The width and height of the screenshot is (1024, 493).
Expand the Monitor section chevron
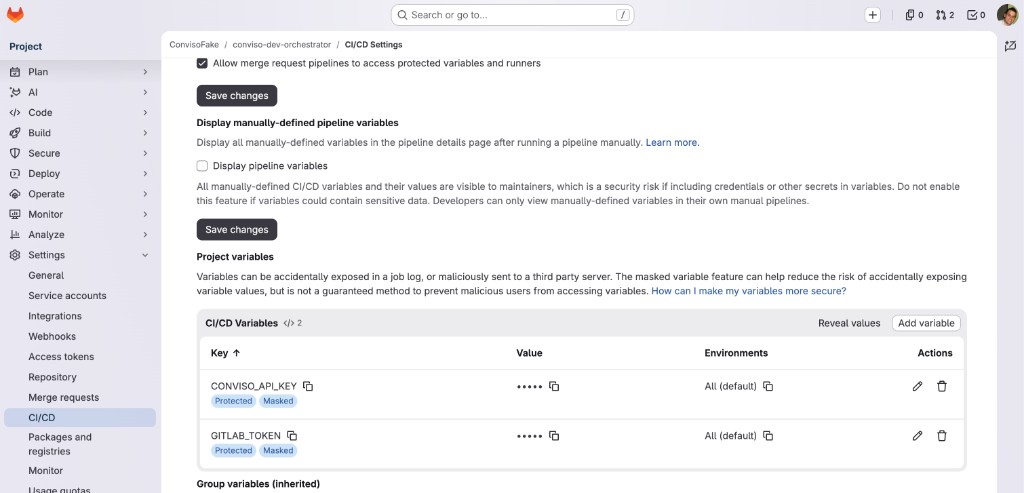[145, 214]
